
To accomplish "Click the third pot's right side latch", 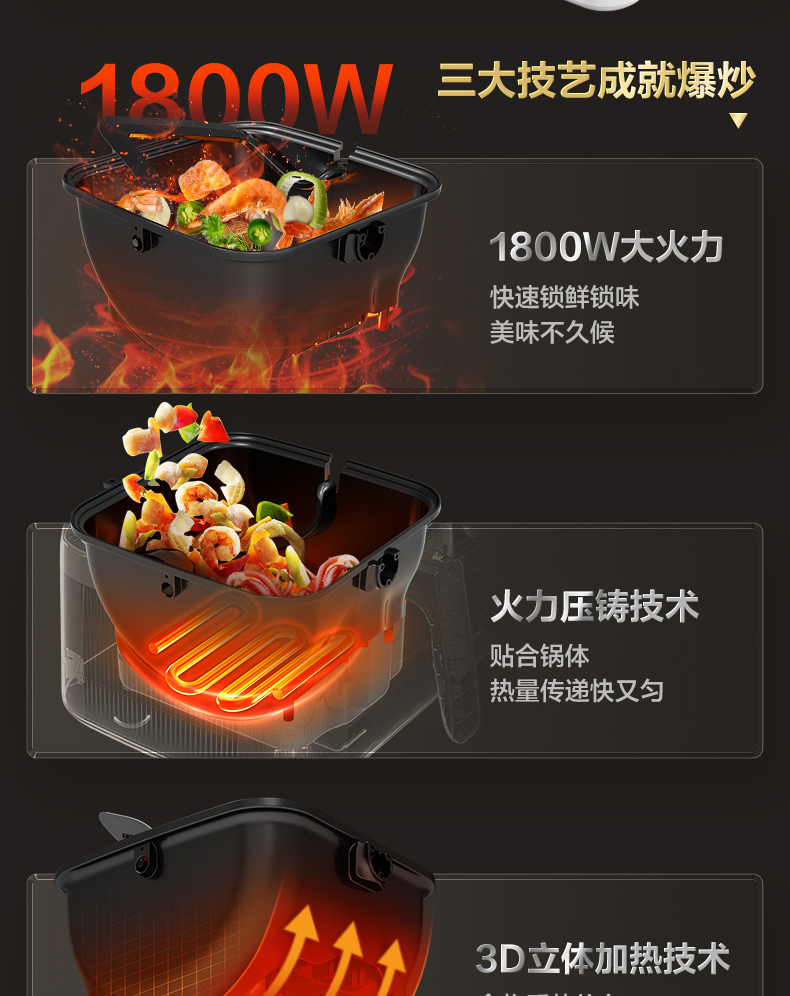I will (369, 866).
